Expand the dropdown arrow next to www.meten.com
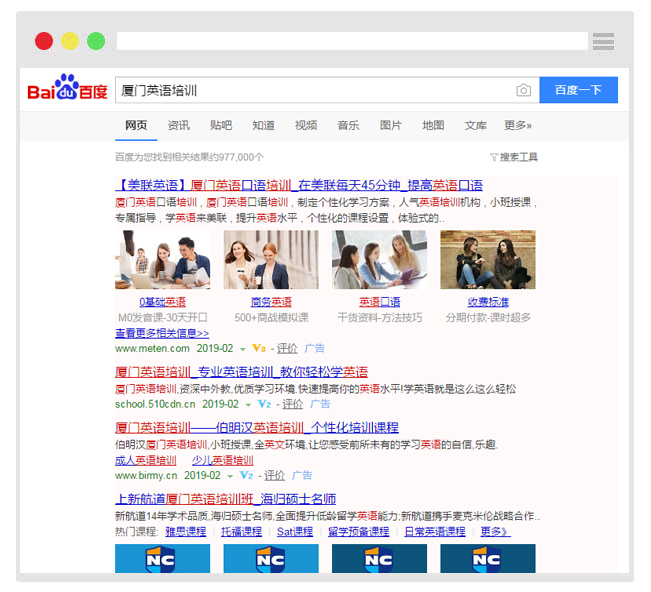 242,349
